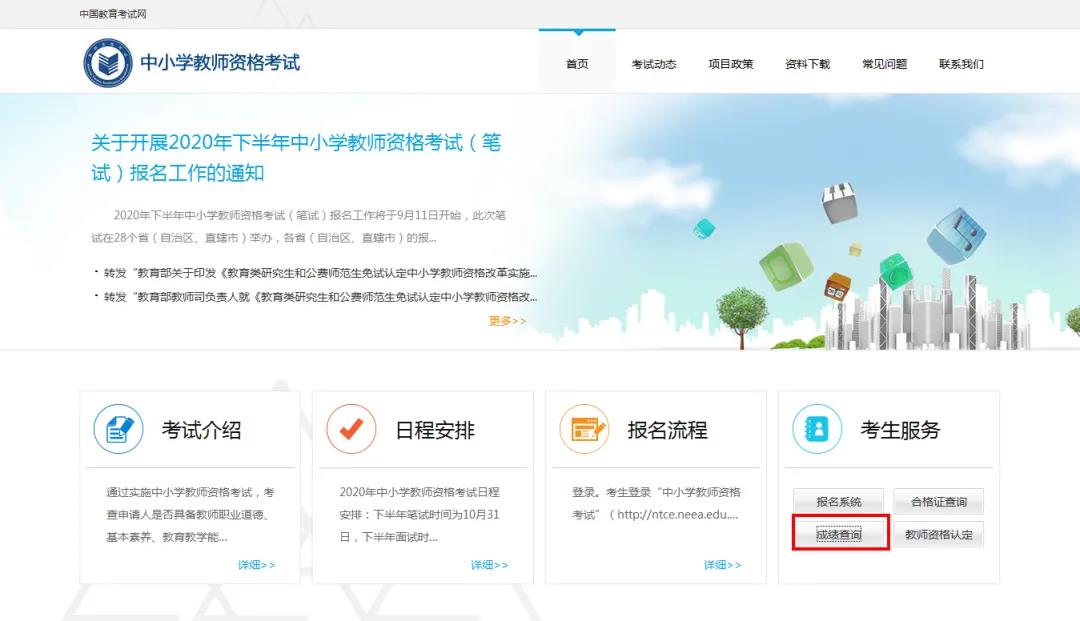Click the 报名流程 orange form icon
The height and width of the screenshot is (621, 1080).
pyautogui.click(x=584, y=430)
